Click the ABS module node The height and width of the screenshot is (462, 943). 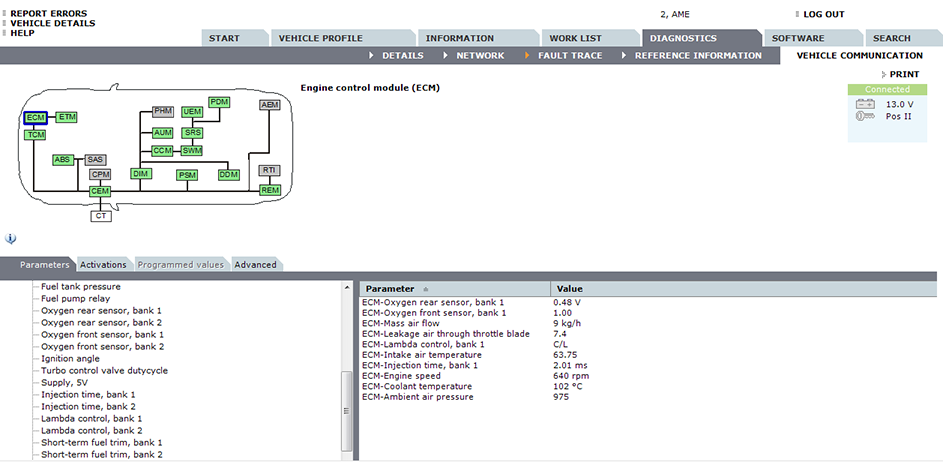click(x=63, y=160)
